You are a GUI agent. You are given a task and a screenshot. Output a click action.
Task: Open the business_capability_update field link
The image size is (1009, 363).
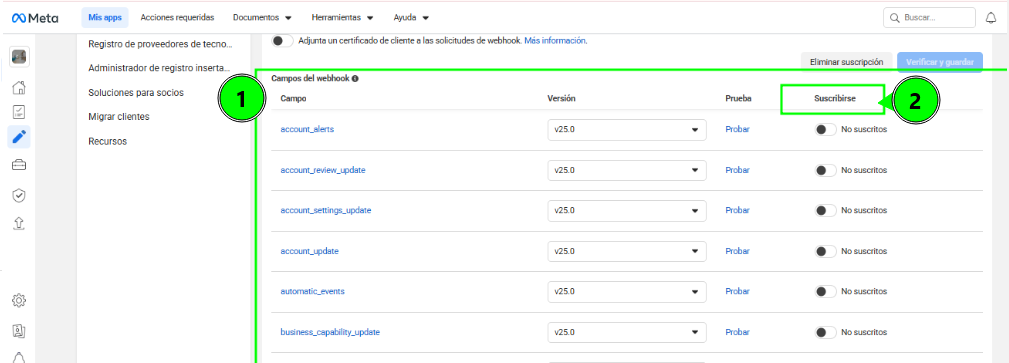point(330,333)
